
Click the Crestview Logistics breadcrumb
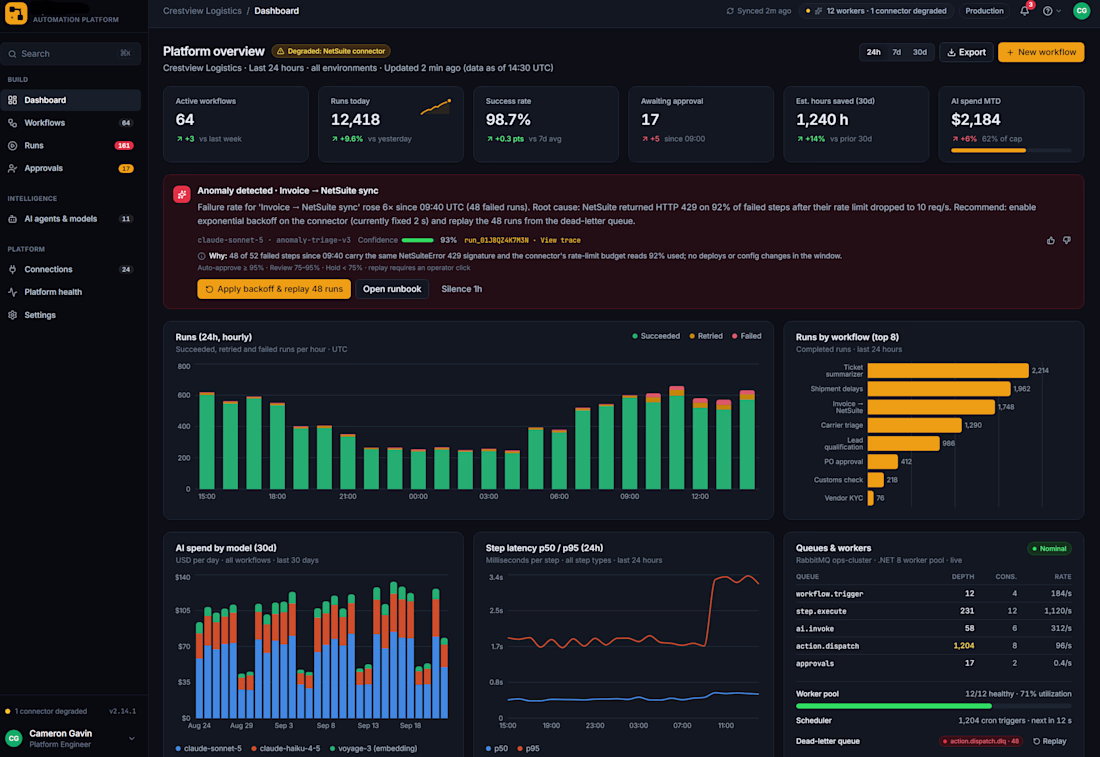[x=202, y=11]
